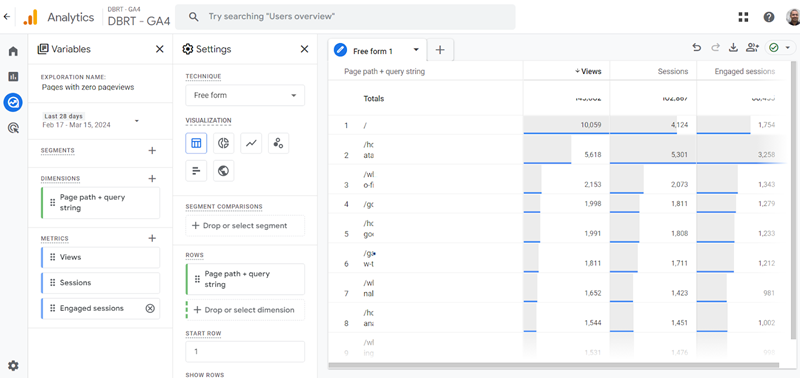Click the Sessions value 1,811
This screenshot has height=378, width=800.
tap(679, 204)
